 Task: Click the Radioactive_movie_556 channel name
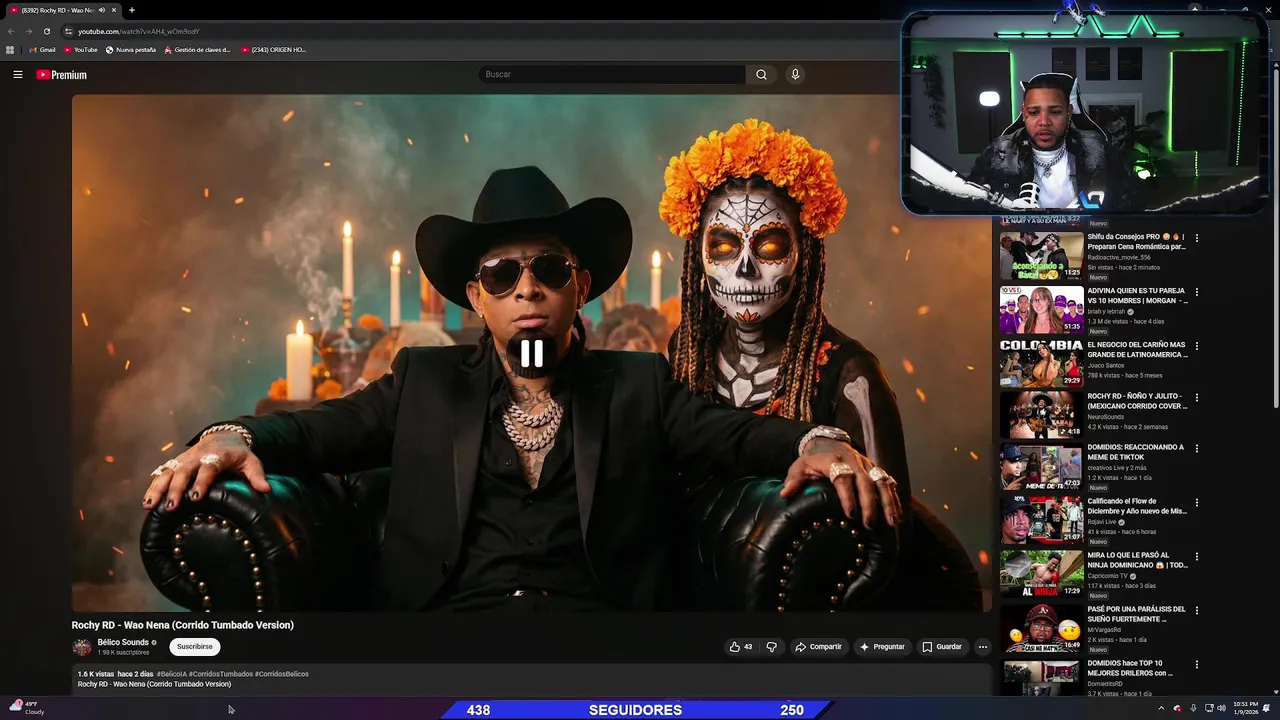(x=1119, y=257)
